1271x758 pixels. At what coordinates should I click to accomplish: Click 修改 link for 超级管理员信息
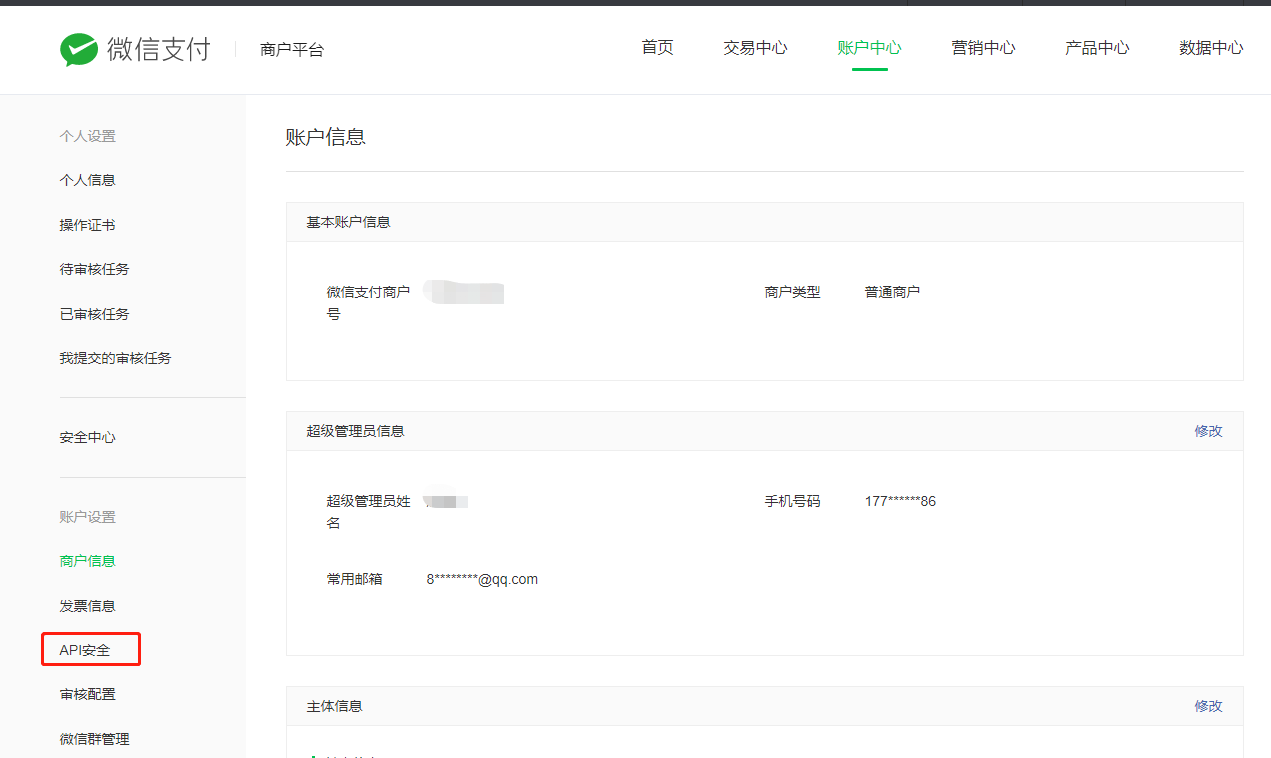(1208, 431)
